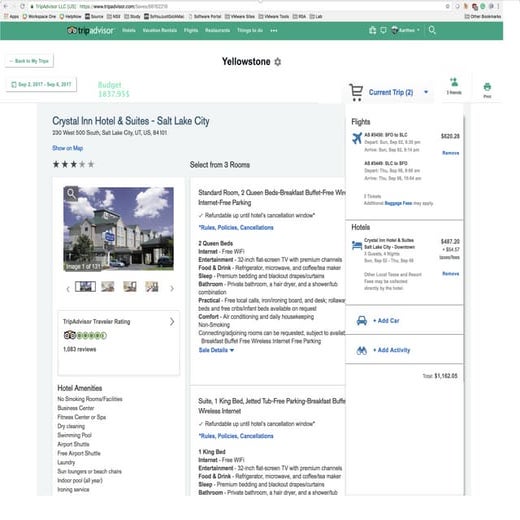Expand Sale Details for the Standard Room
The image size is (520, 520).
coord(216,350)
